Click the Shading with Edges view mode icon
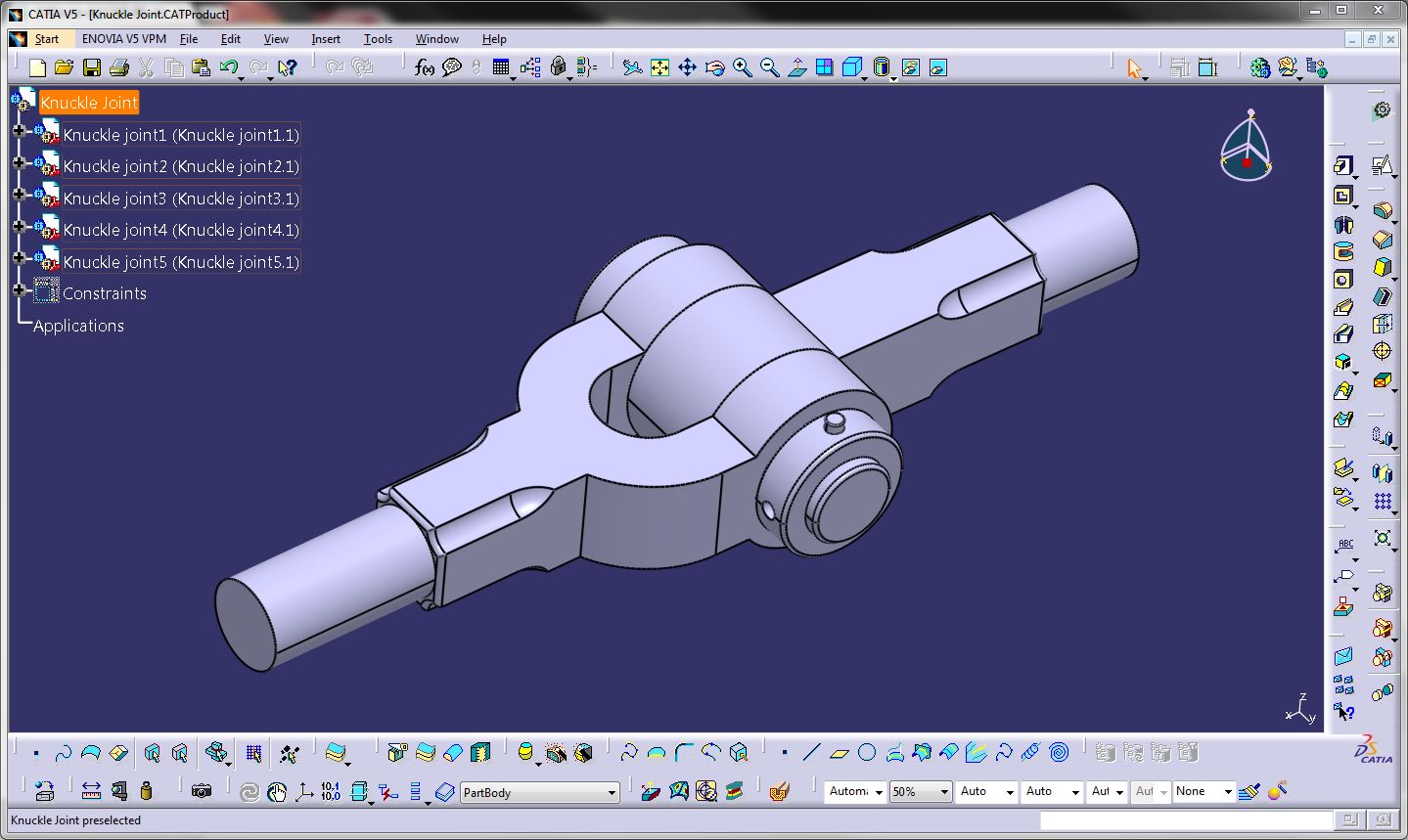1408x840 pixels. [882, 67]
